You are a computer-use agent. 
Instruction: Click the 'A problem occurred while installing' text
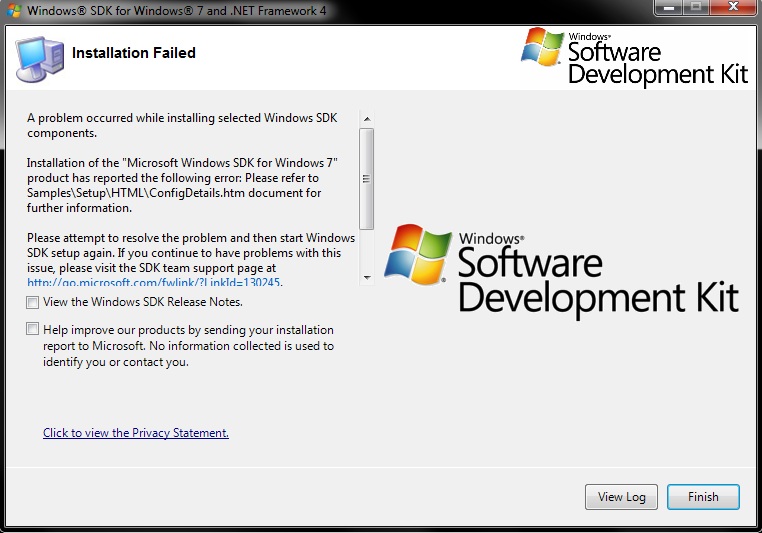pos(182,125)
